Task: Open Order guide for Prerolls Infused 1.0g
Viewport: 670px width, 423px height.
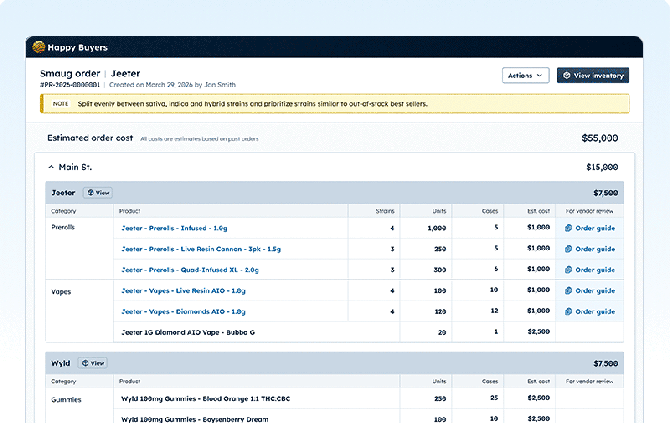Action: pyautogui.click(x=590, y=228)
